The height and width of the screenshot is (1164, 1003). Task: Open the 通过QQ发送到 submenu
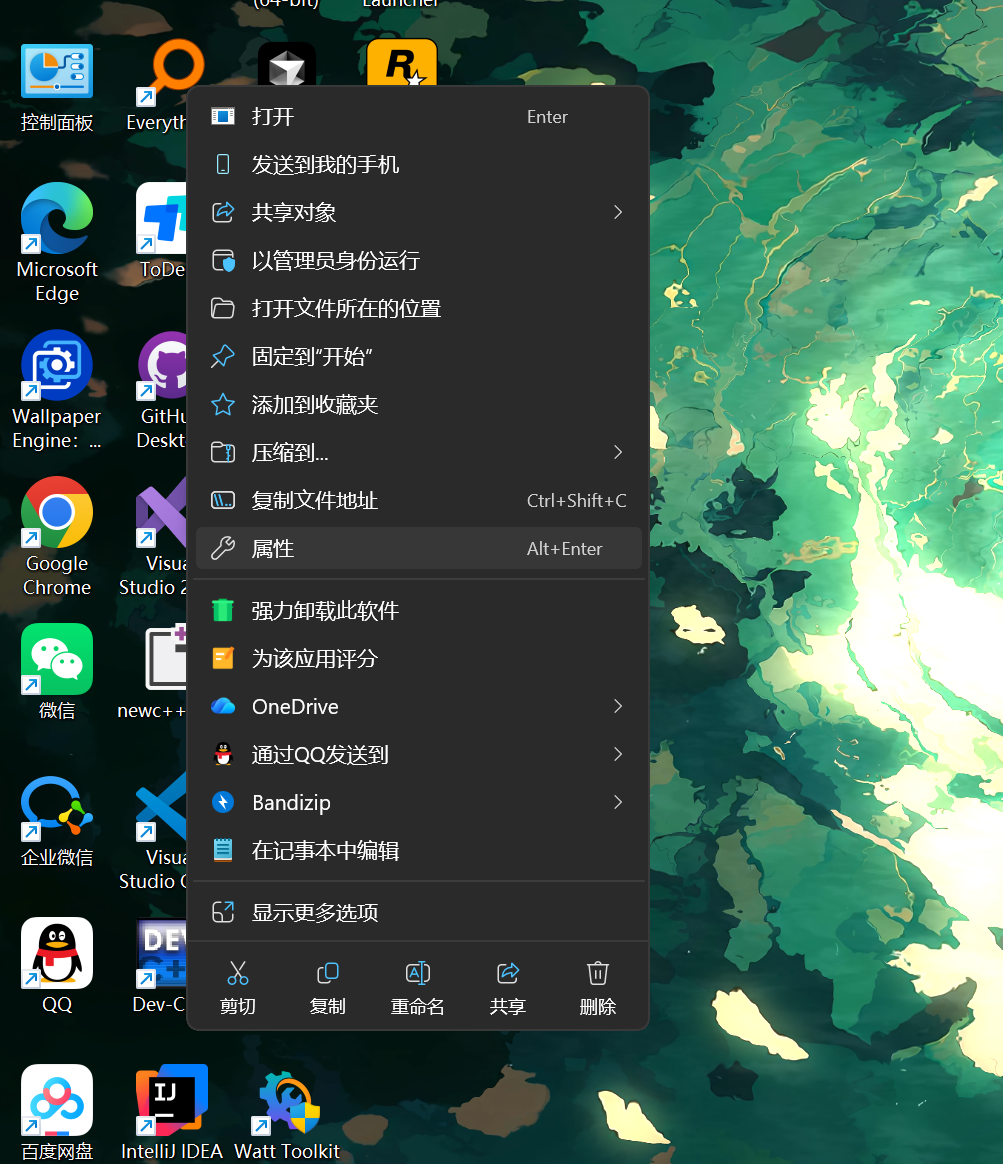(x=417, y=754)
